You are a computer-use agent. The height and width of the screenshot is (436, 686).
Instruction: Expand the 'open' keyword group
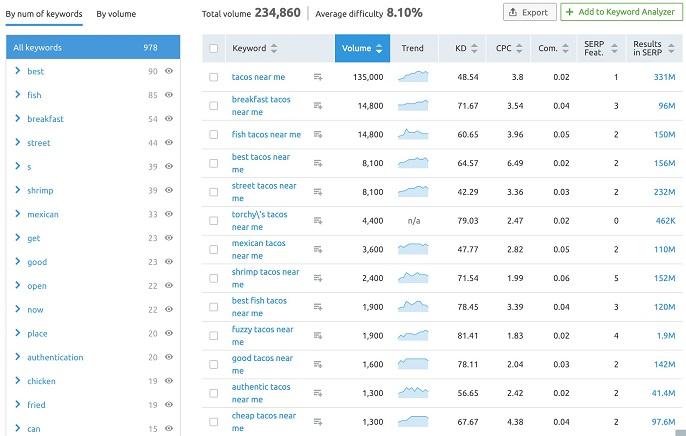pos(18,285)
